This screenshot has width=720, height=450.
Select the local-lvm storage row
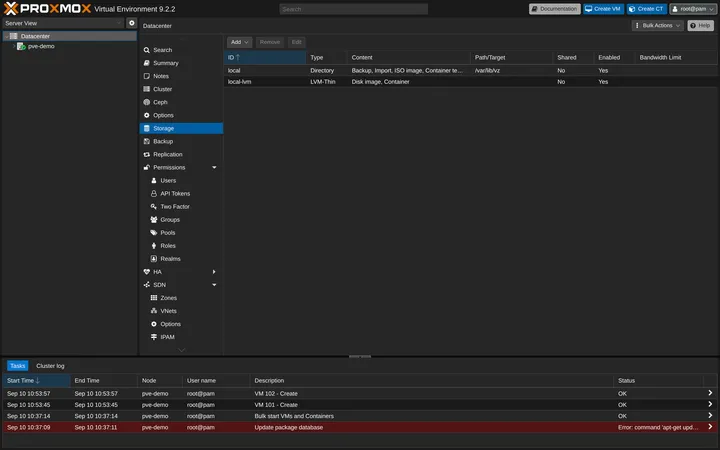471,82
